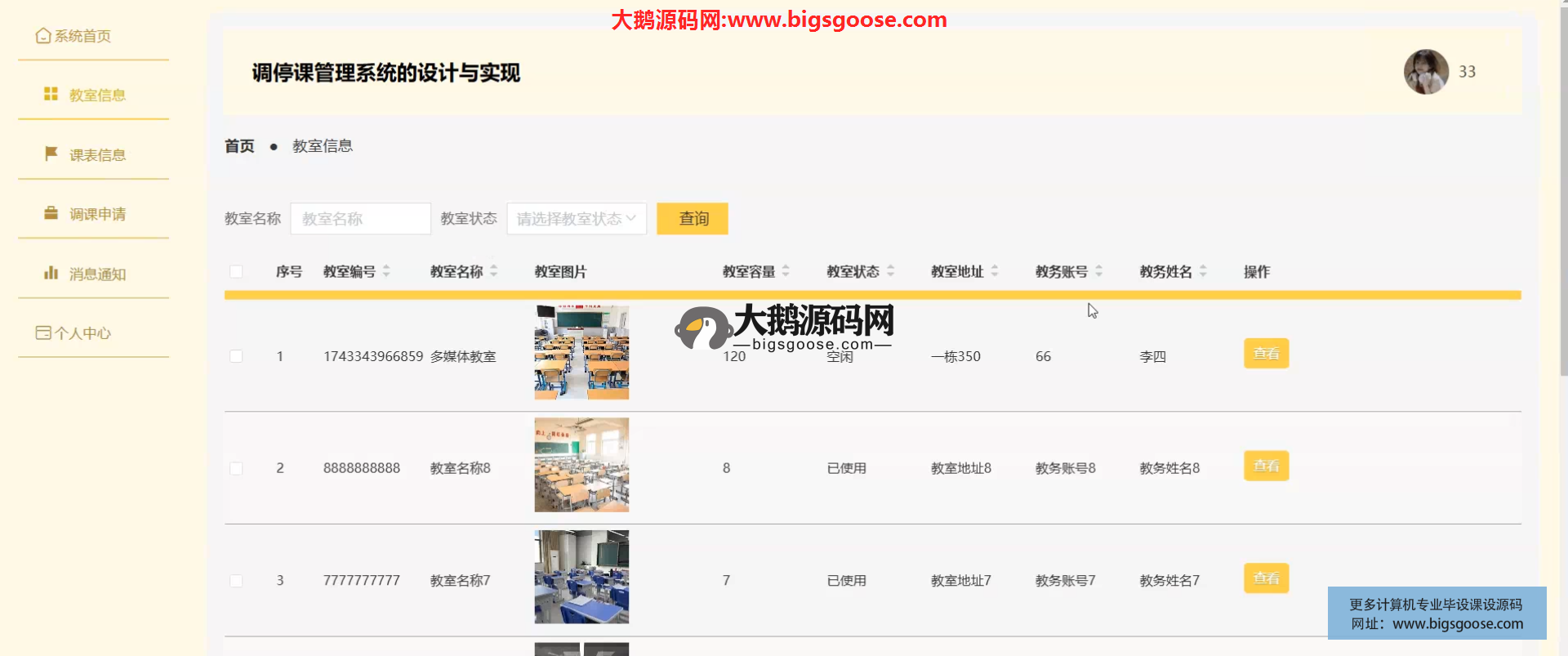
Task: Sort the table by 教室编号 column arrows
Action: [386, 271]
